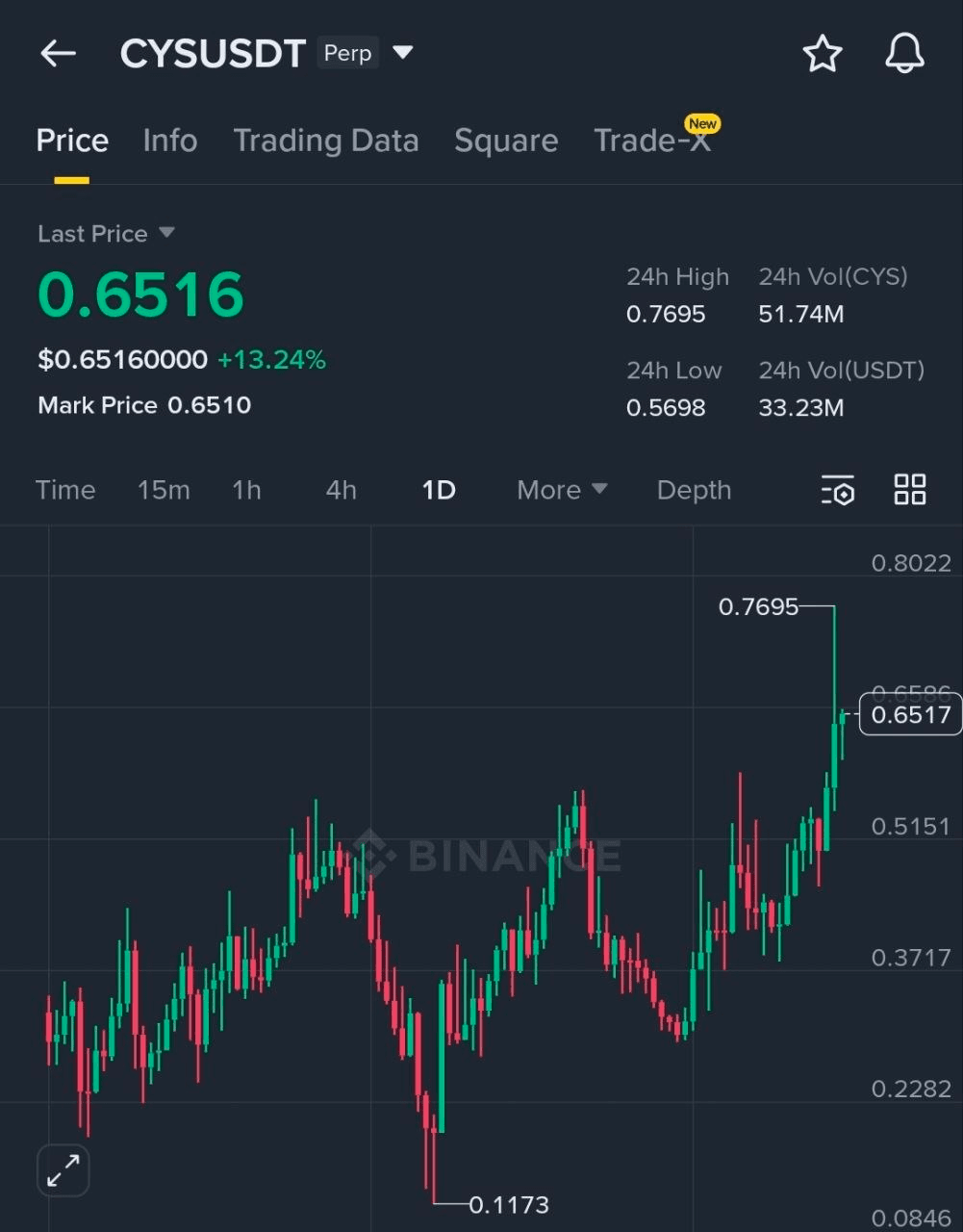The width and height of the screenshot is (963, 1232).
Task: Switch to the Info tab
Action: click(170, 141)
